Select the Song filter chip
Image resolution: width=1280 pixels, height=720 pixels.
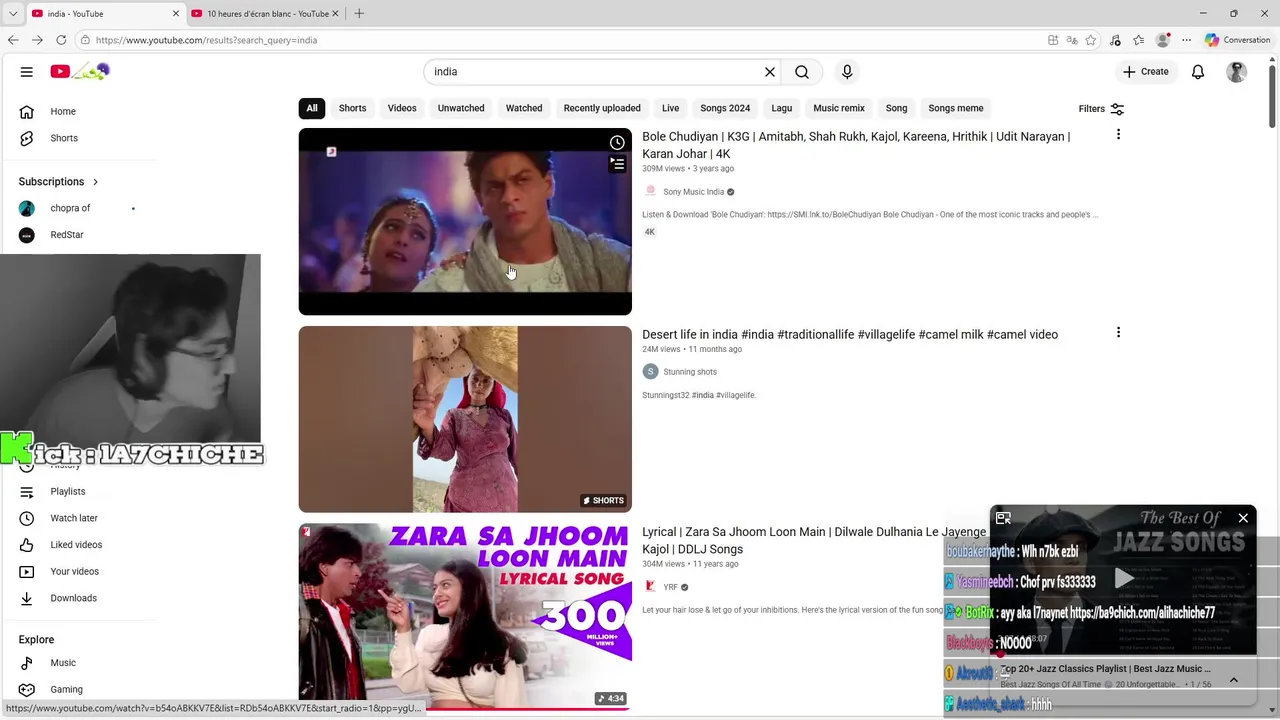click(896, 108)
